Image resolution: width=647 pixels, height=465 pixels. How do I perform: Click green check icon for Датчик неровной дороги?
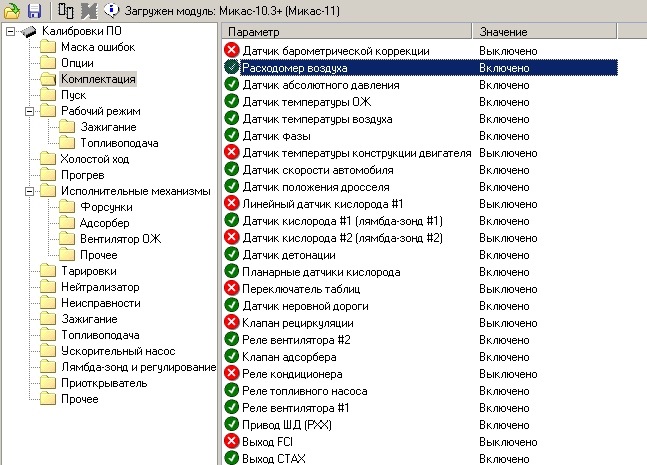tap(231, 305)
